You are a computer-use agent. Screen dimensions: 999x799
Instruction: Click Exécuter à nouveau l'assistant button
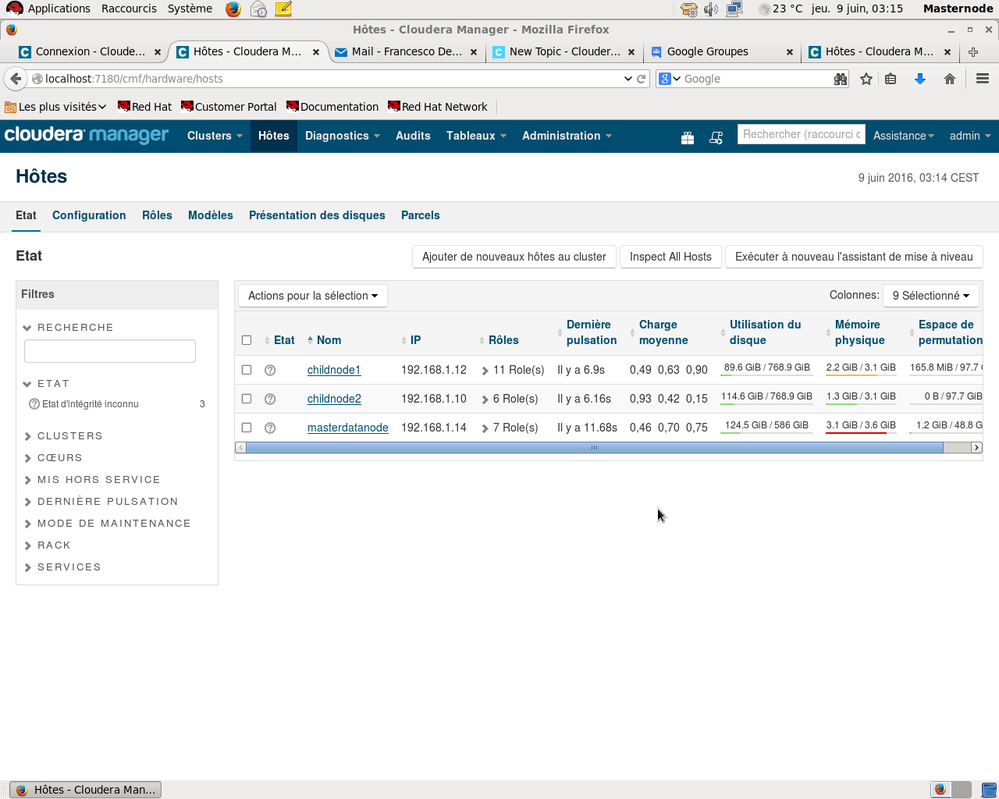tap(854, 257)
